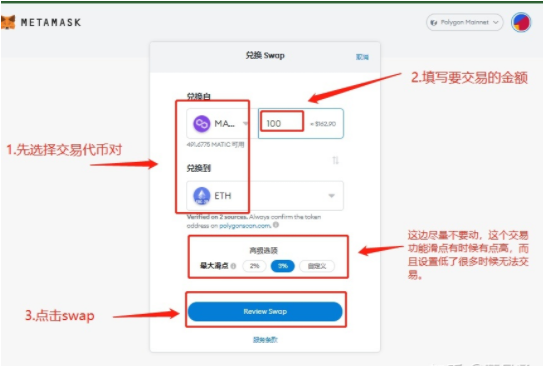Click the dollar value estimate text
Image resolution: width=543 pixels, height=366 pixels.
click(x=323, y=124)
